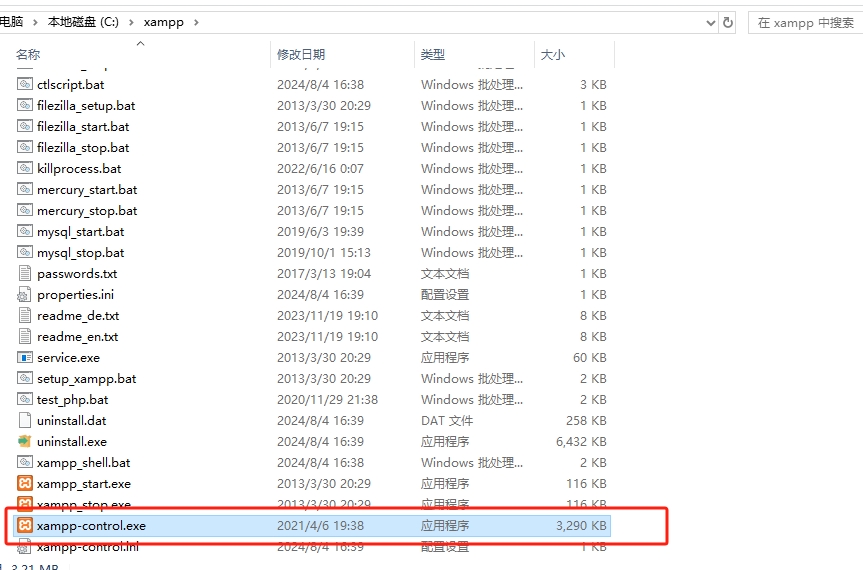Click the mercury_start.bat file icon
Screen dimensions: 863x570
coord(25,189)
